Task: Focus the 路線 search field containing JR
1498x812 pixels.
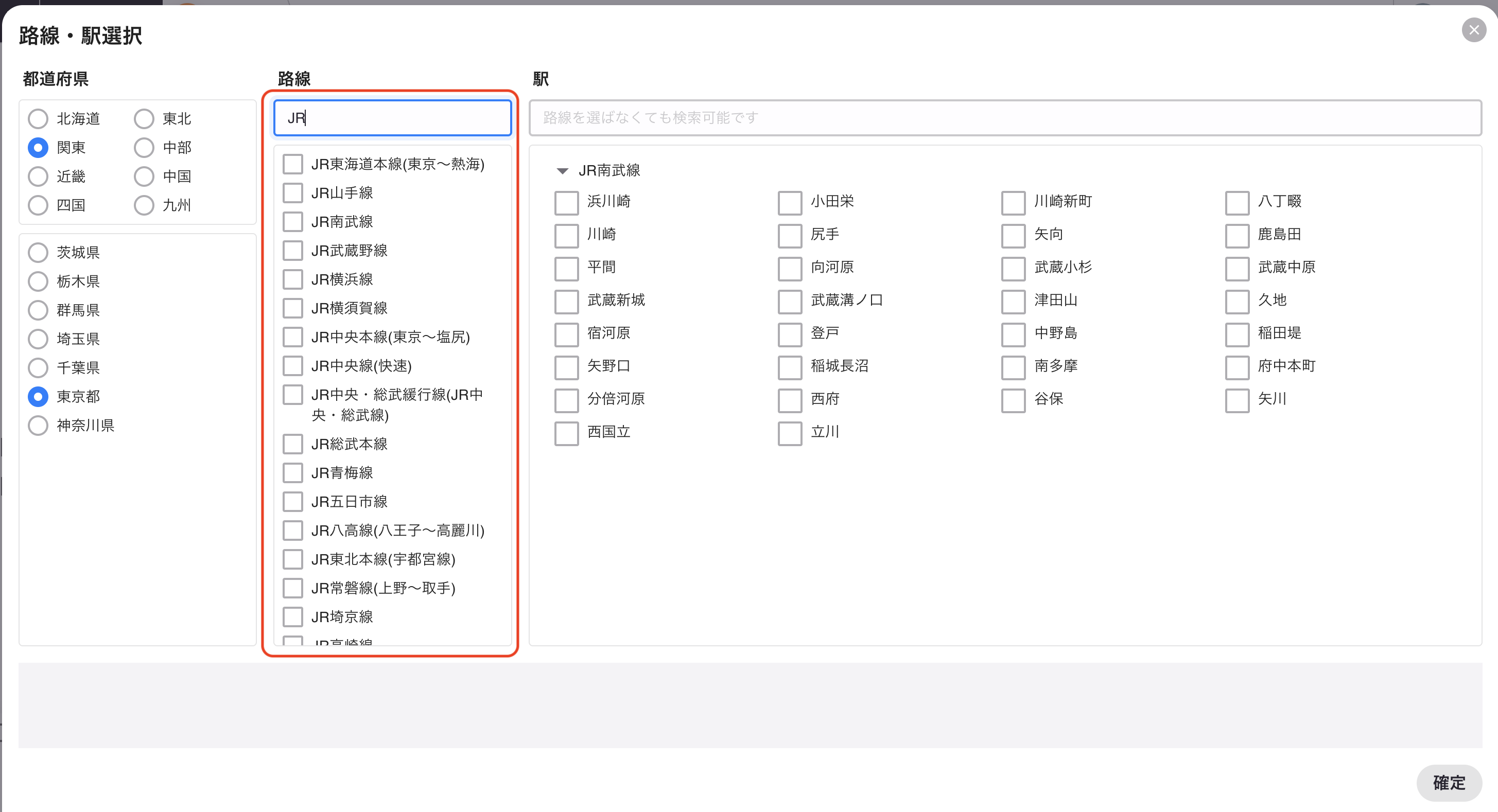Action: tap(393, 118)
